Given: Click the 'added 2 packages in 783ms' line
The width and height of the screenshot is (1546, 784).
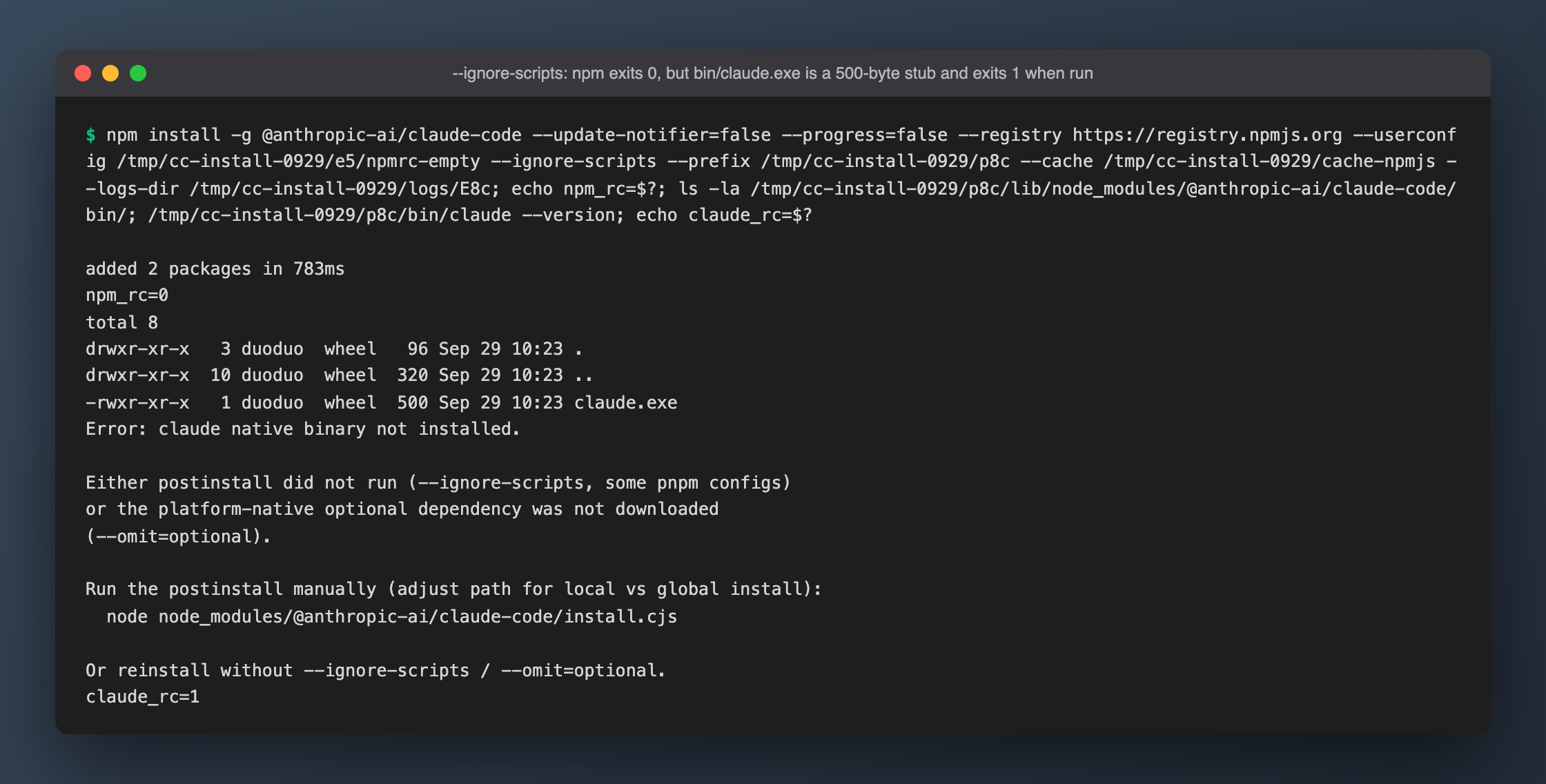Looking at the screenshot, I should [x=215, y=268].
